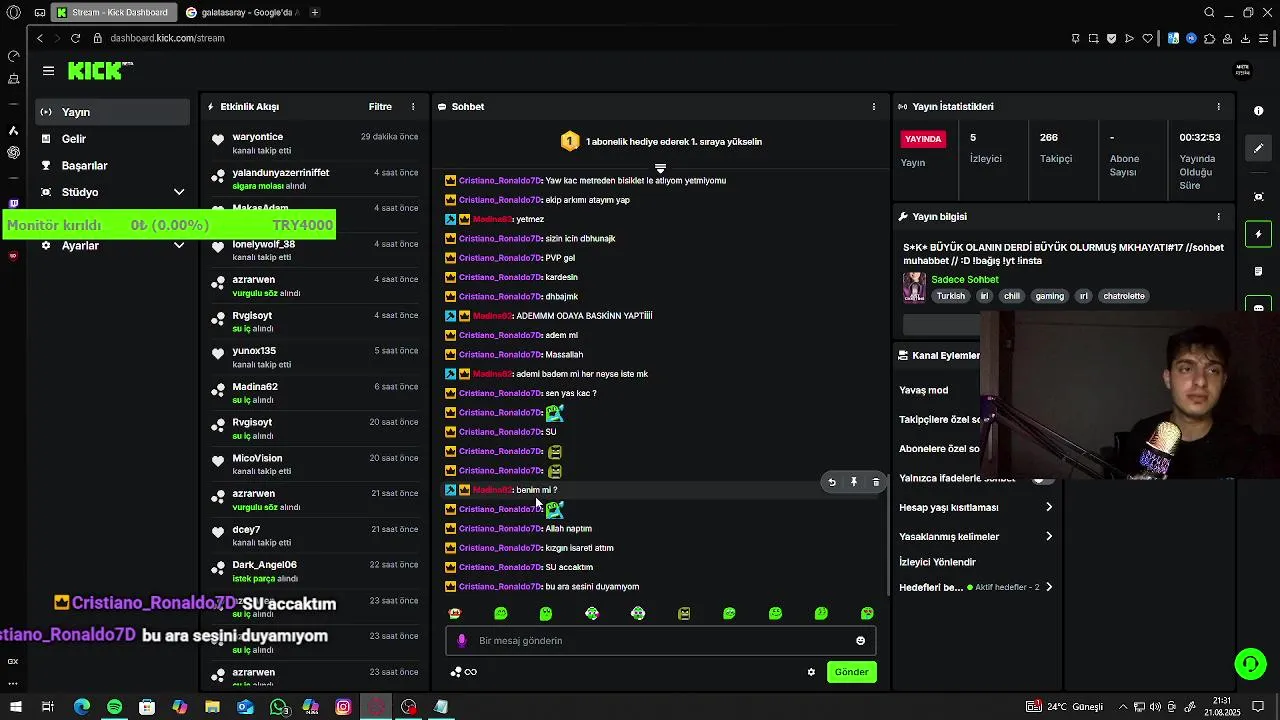Open the Filtre activity filter

coord(380,106)
